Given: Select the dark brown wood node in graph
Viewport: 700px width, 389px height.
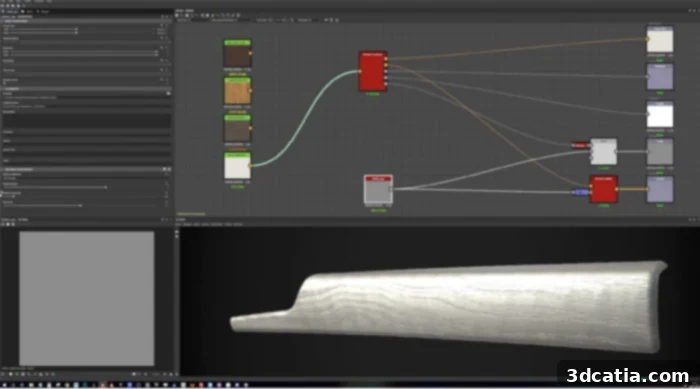Looking at the screenshot, I should point(237,53).
